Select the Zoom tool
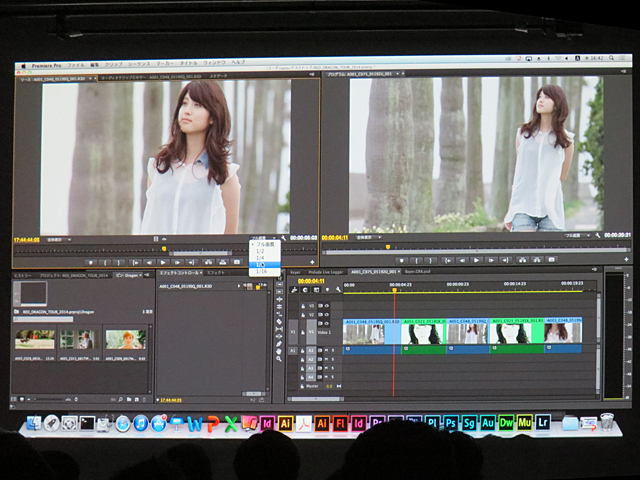 (279, 359)
